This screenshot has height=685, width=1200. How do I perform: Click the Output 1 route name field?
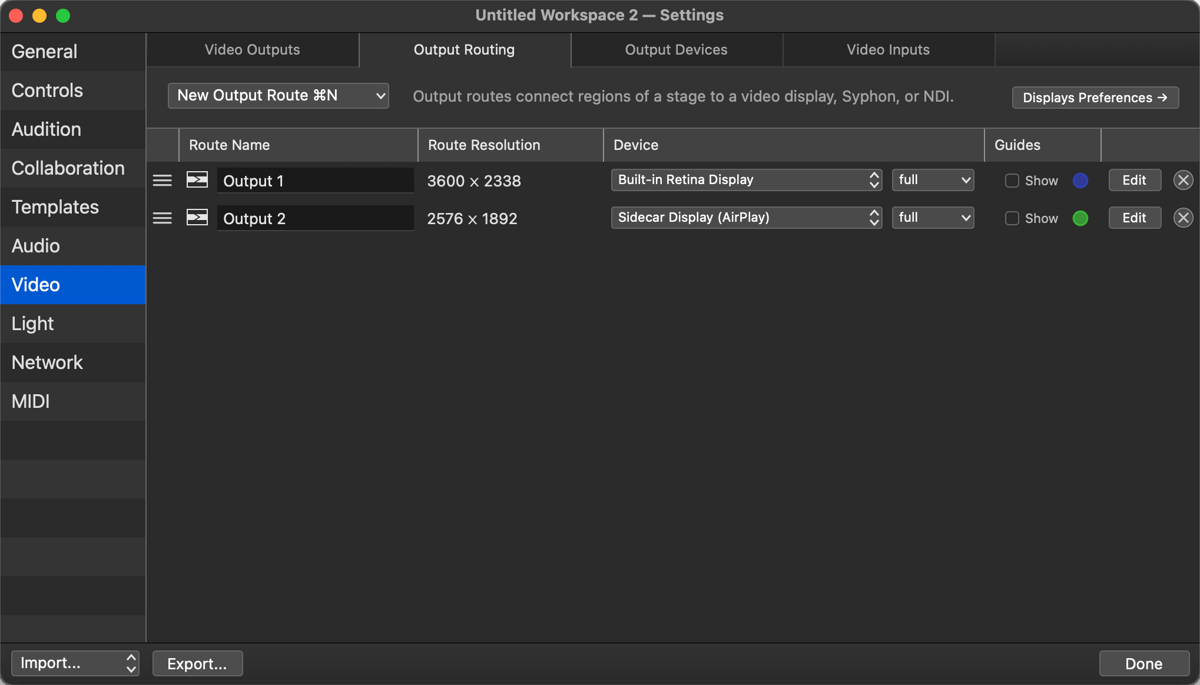[x=315, y=180]
